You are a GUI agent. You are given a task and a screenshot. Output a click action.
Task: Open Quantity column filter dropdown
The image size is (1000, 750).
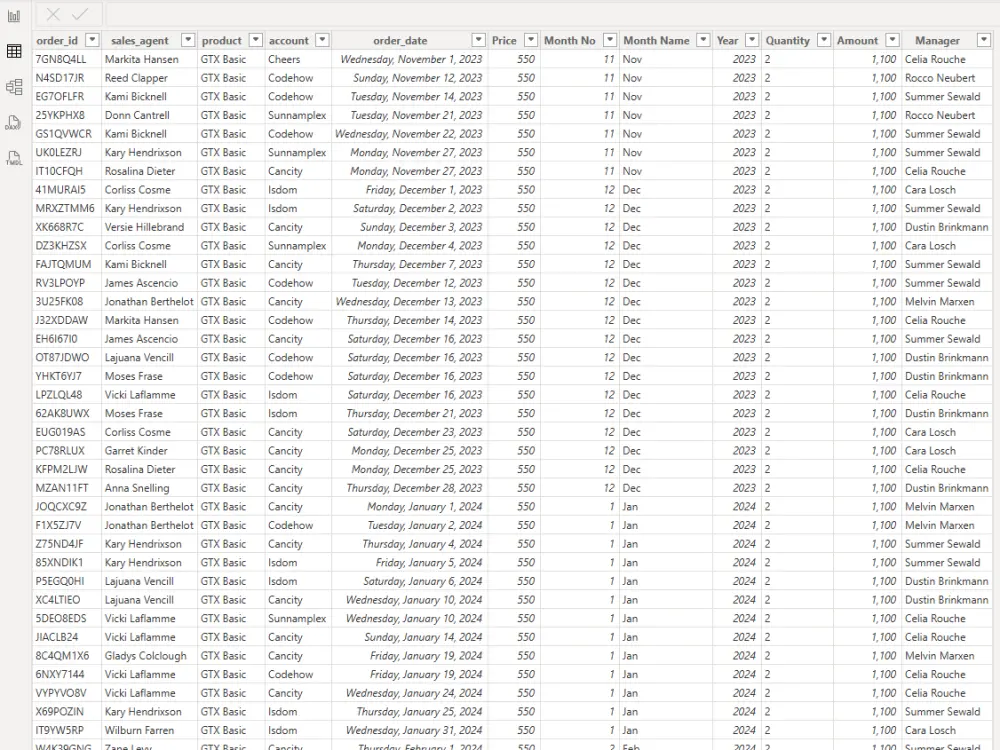[825, 40]
